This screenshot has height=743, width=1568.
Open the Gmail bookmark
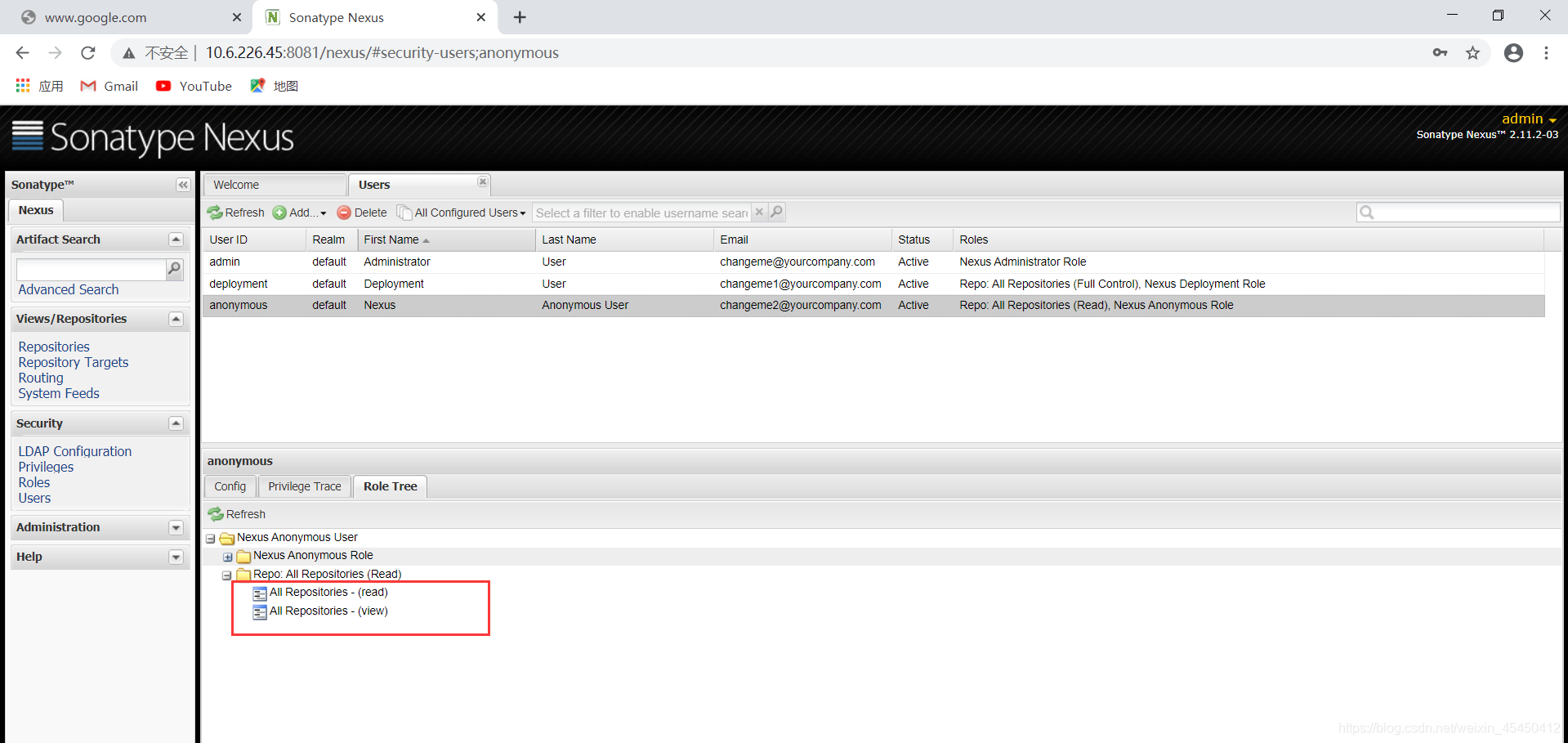[109, 86]
